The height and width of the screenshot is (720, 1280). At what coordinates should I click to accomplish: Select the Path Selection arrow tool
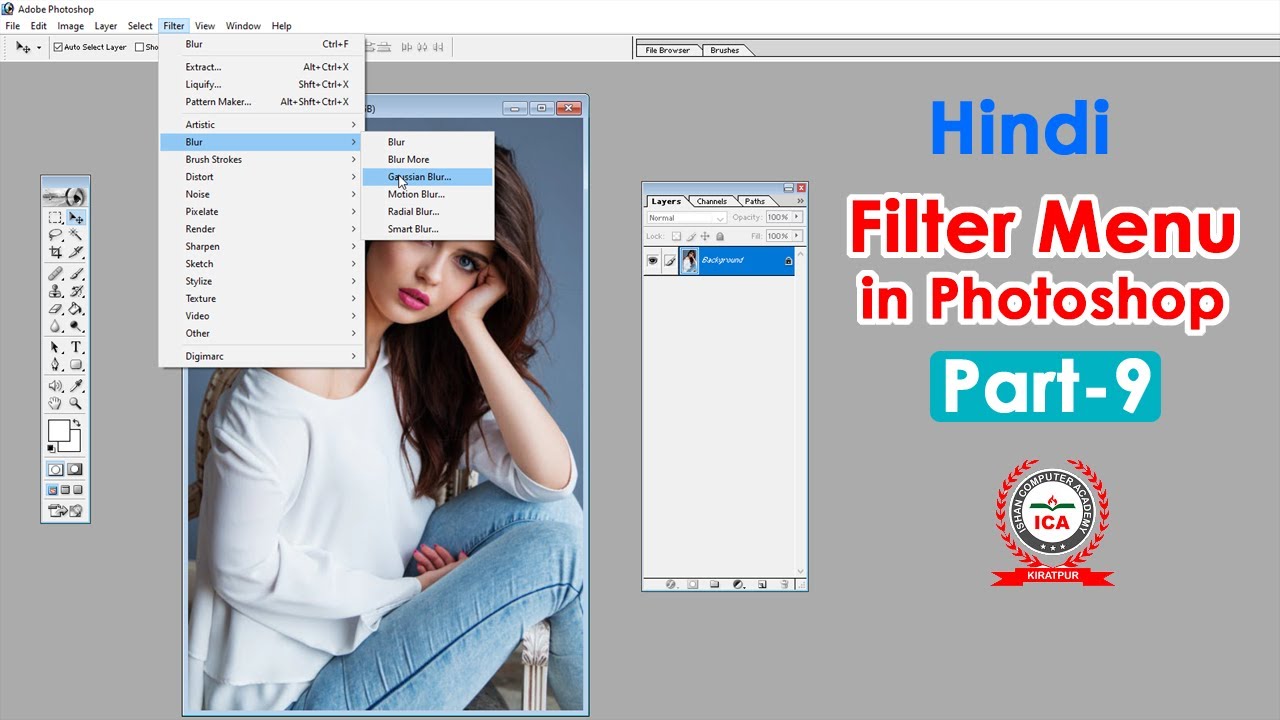[55, 347]
